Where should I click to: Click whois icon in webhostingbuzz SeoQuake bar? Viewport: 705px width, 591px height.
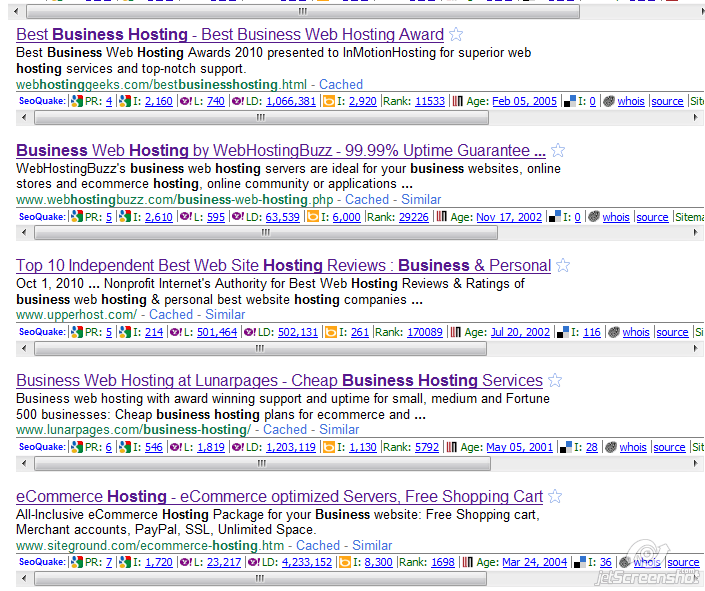[x=594, y=217]
